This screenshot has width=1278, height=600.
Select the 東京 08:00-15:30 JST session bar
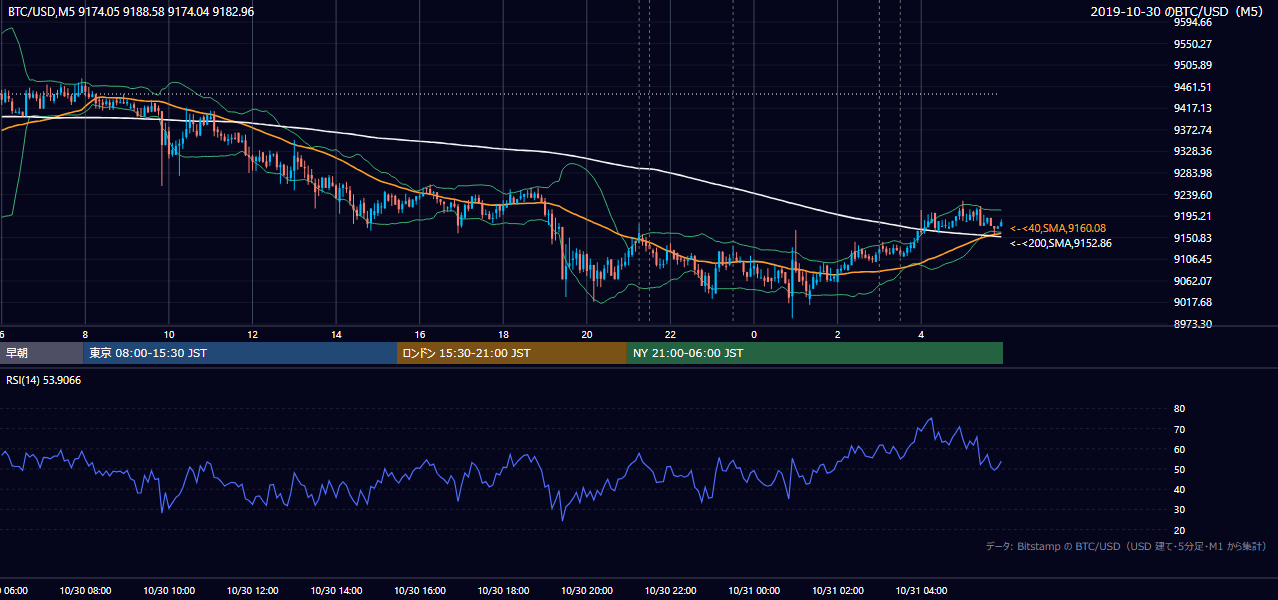pos(240,353)
